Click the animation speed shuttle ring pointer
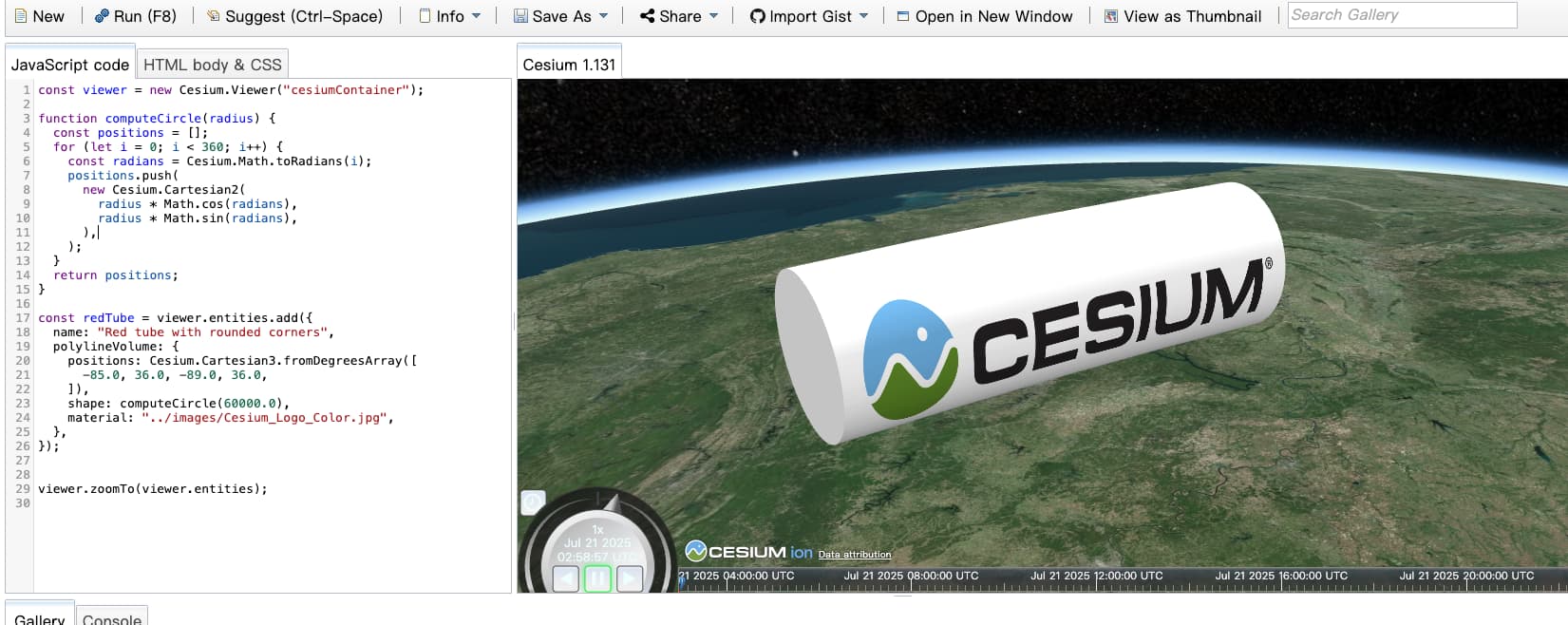The image size is (1568, 625). pos(613,502)
